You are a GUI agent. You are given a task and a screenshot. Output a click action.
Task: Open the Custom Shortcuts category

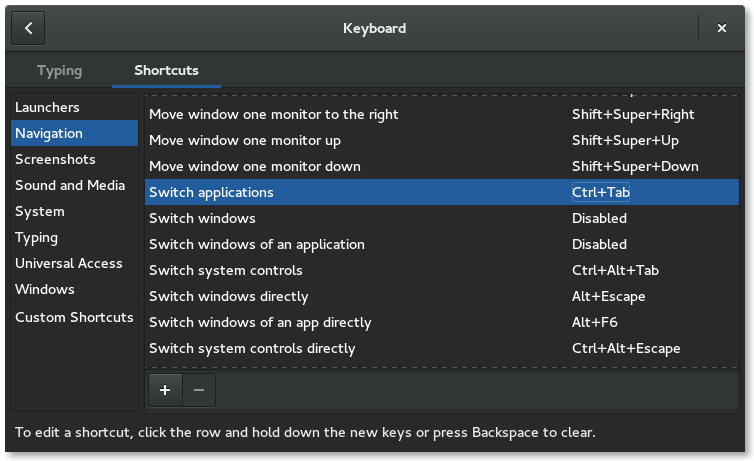coord(74,317)
